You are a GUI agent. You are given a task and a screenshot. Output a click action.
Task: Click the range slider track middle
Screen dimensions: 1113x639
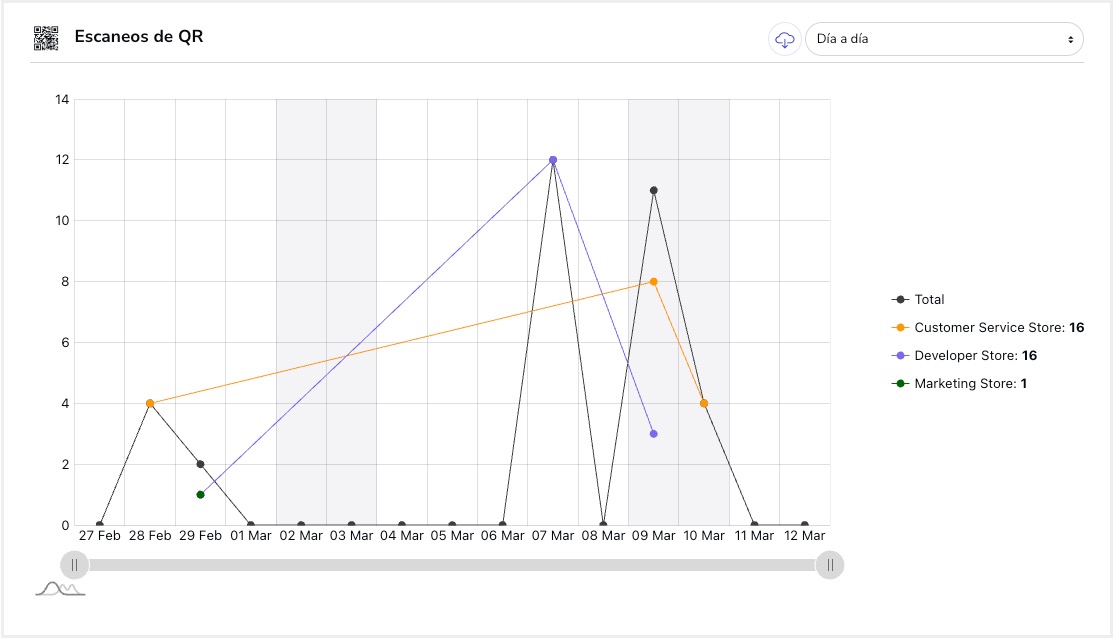point(452,565)
